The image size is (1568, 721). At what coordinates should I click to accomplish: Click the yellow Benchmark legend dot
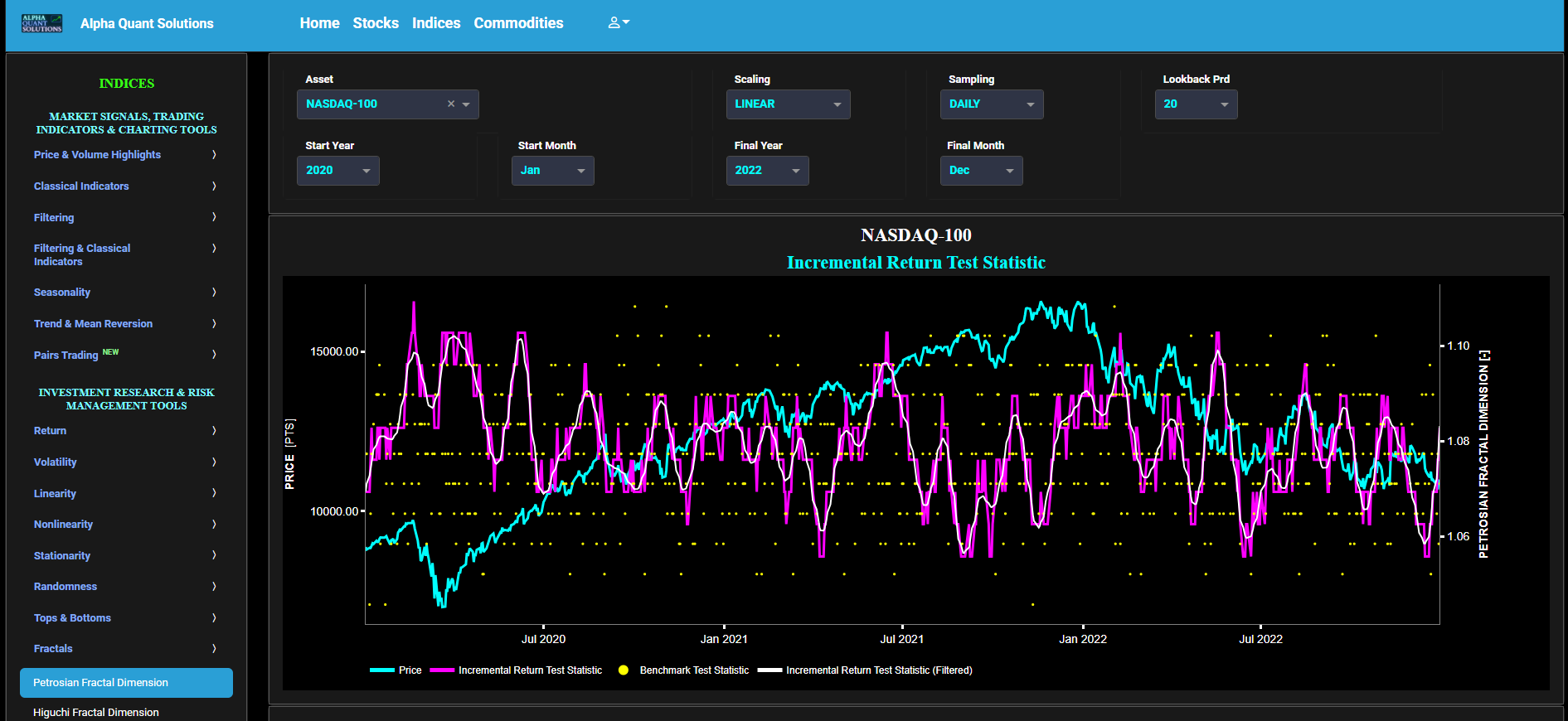click(x=624, y=670)
